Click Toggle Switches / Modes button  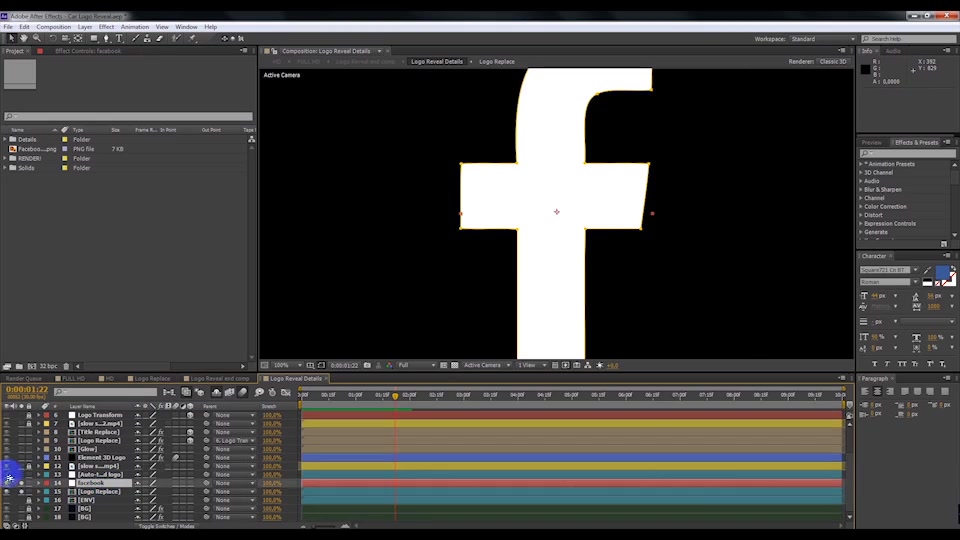[x=167, y=527]
